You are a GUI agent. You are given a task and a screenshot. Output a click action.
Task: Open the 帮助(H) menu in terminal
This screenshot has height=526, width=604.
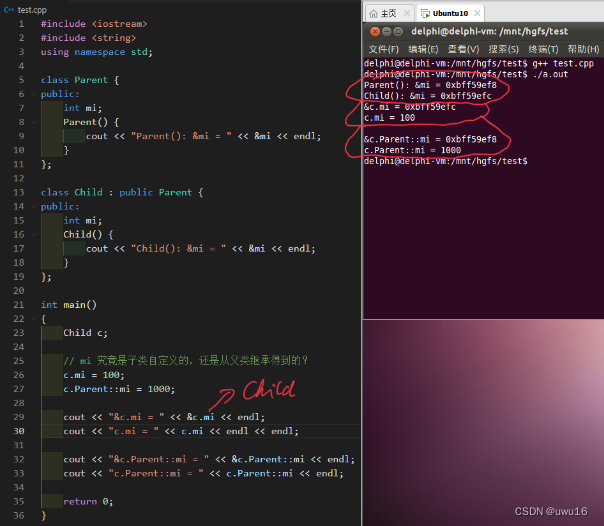(583, 49)
